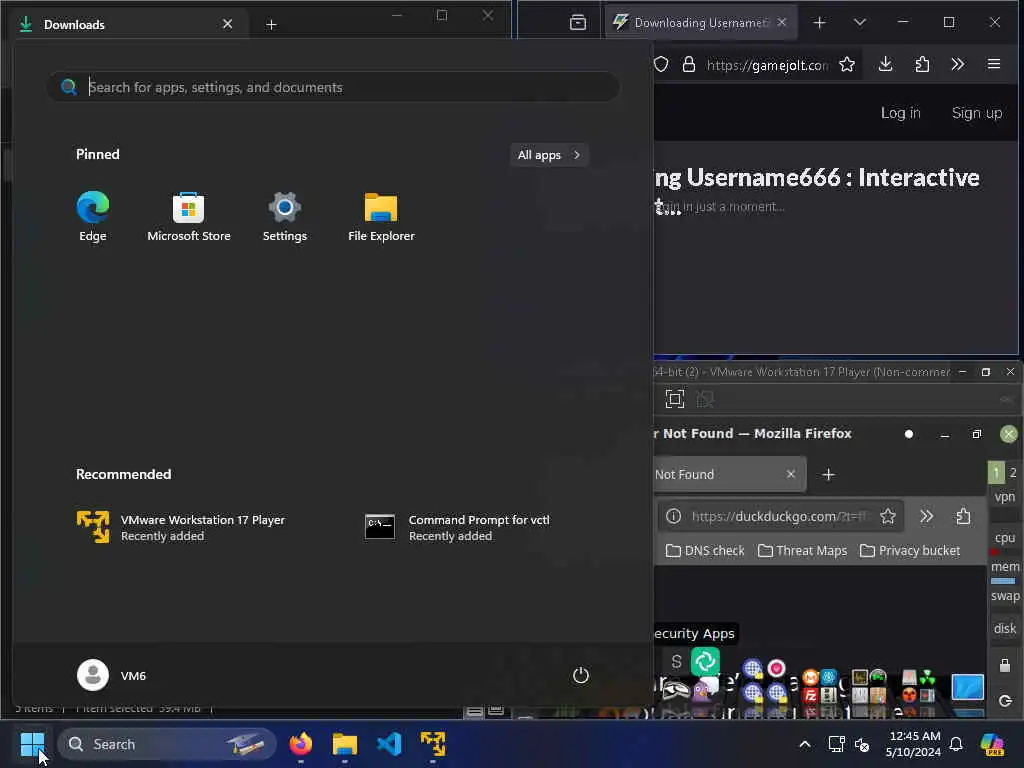This screenshot has width=1024, height=768.
Task: Switch to workspace 1 in VM panel
Action: (x=996, y=472)
